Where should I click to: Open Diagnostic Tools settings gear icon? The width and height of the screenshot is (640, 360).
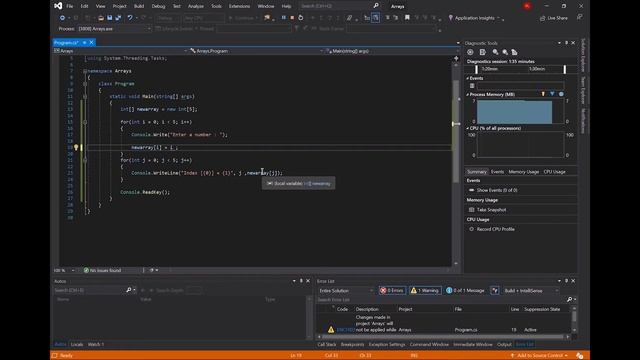470,52
